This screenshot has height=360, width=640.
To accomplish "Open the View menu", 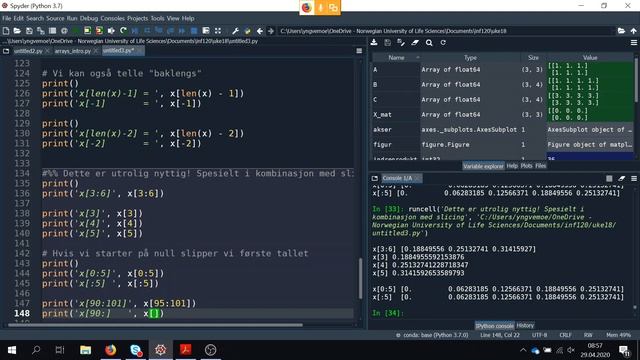I will (x=173, y=18).
